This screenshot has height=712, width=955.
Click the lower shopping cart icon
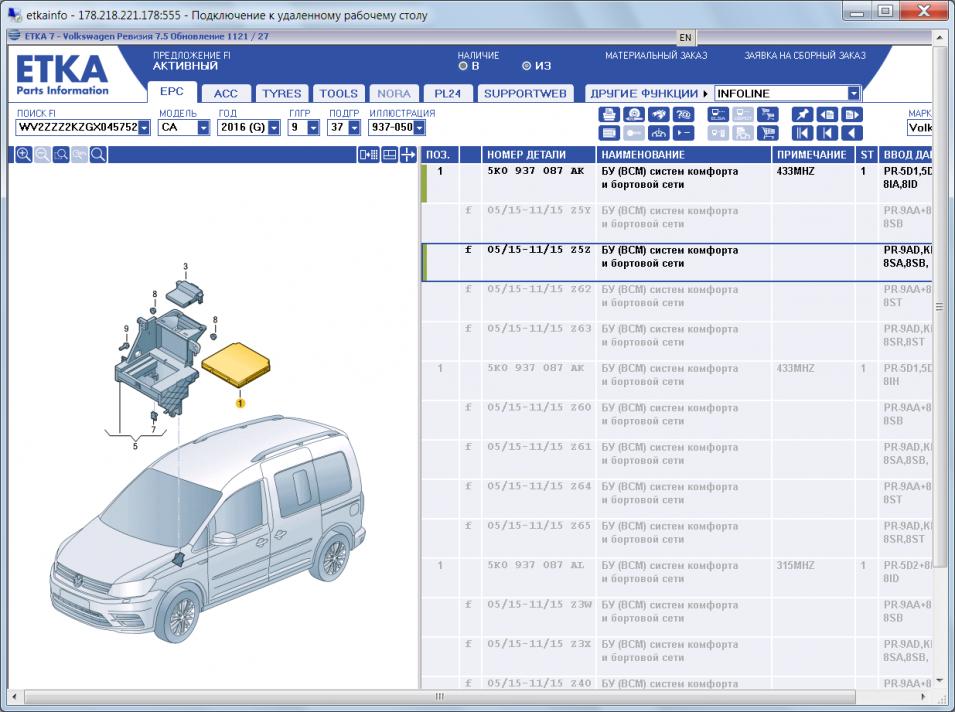(768, 133)
